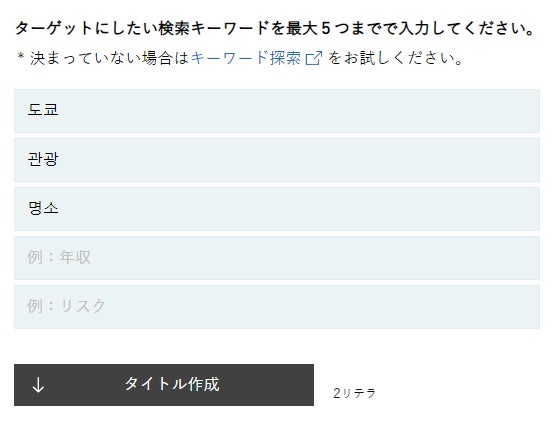Click the asterisk before 決まっていない
Screen dimensions: 555x421
[21, 57]
